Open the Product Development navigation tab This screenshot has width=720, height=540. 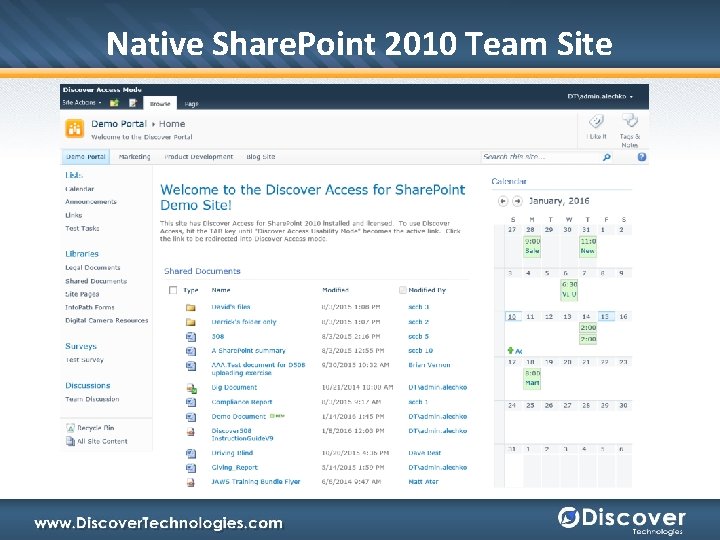coord(198,157)
